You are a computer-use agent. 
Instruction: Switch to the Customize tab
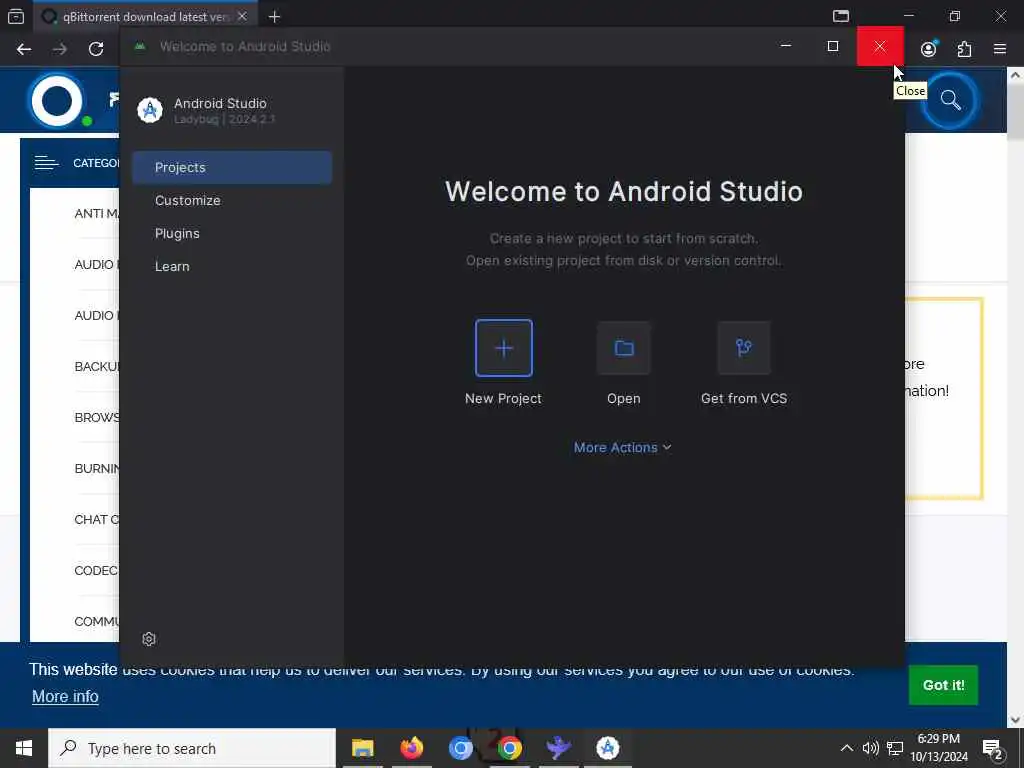(x=232, y=200)
